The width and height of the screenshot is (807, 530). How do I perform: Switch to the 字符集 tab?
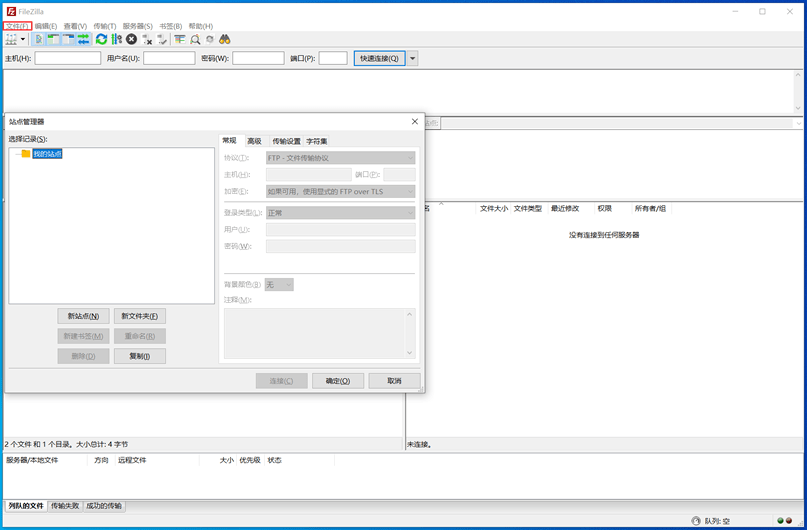click(317, 141)
